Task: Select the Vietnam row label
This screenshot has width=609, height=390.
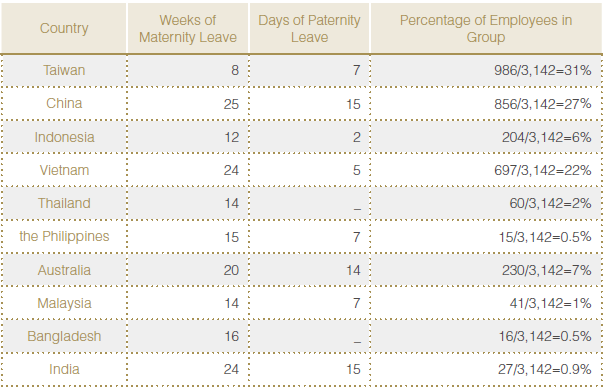Action: point(64,170)
